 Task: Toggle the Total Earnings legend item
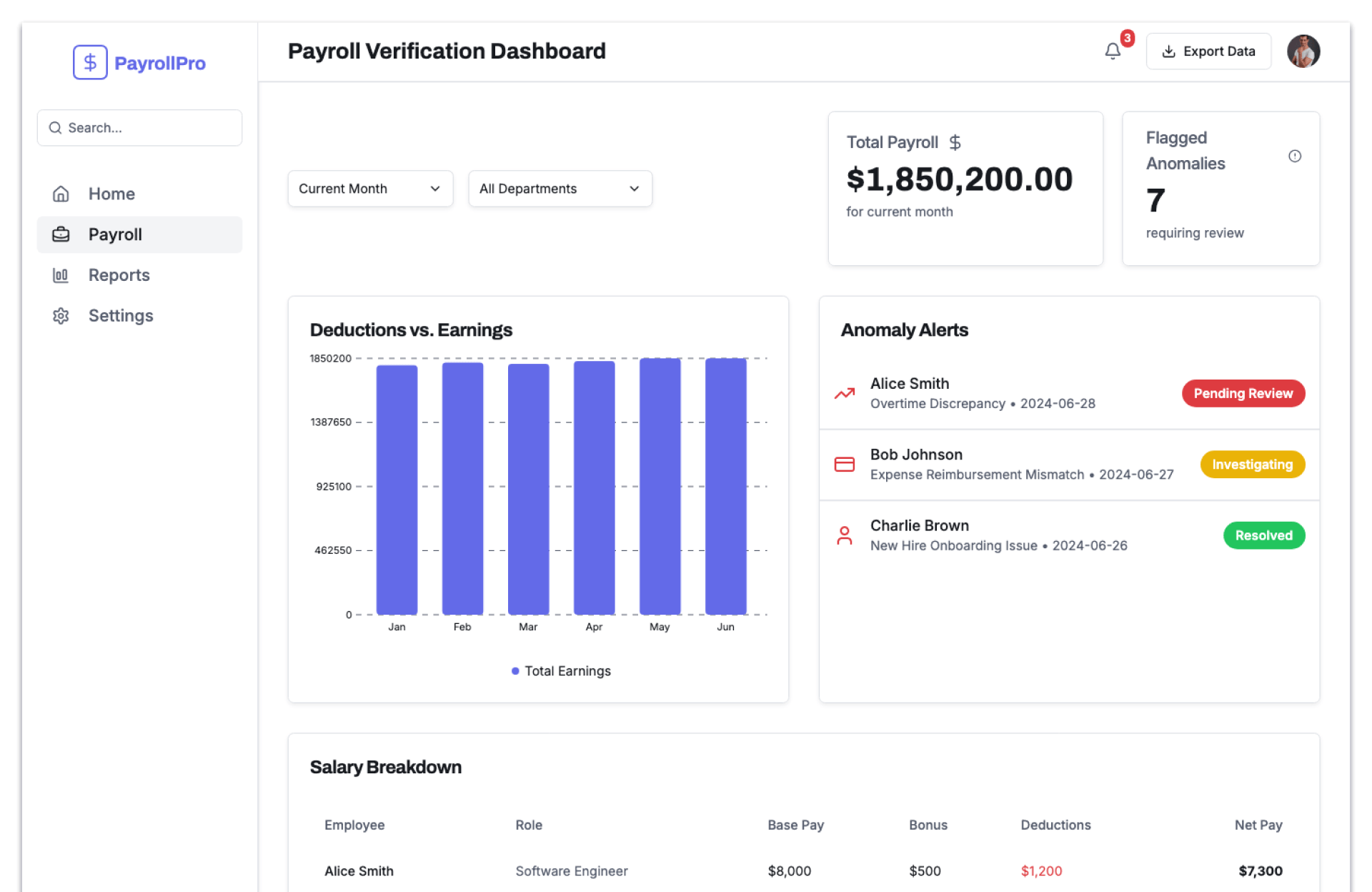click(x=562, y=671)
